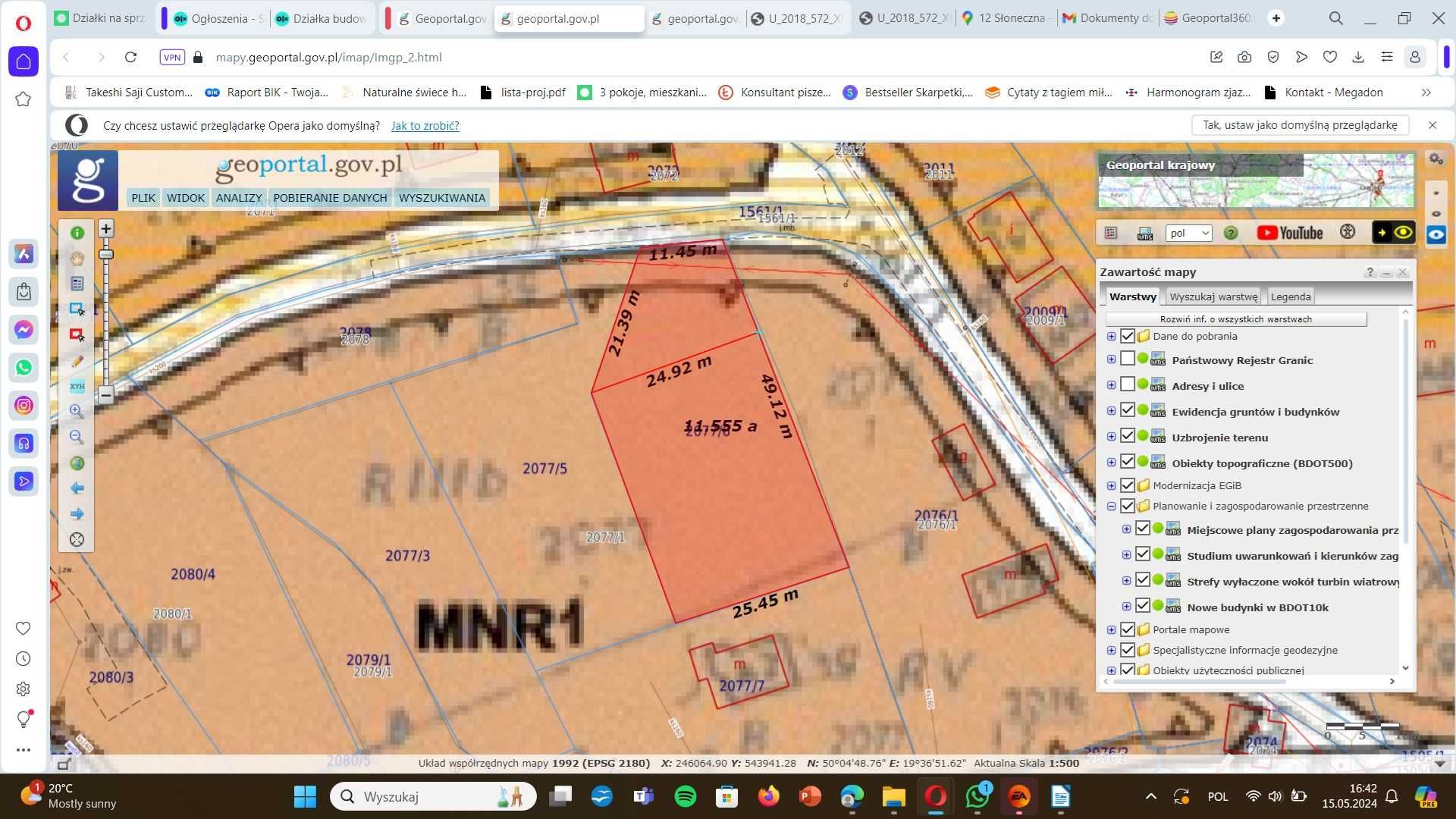Screen dimensions: 1456x819
Task: Disable Uzbrojenie terenu layer
Action: [x=1127, y=436]
